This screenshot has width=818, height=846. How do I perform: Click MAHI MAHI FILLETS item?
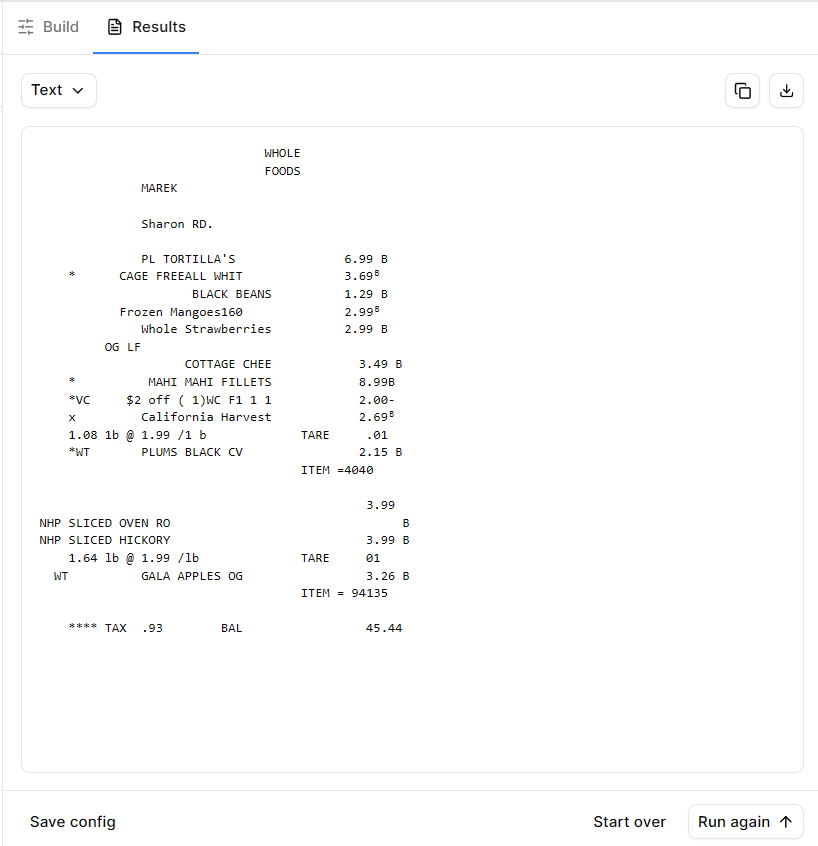pyautogui.click(x=210, y=382)
